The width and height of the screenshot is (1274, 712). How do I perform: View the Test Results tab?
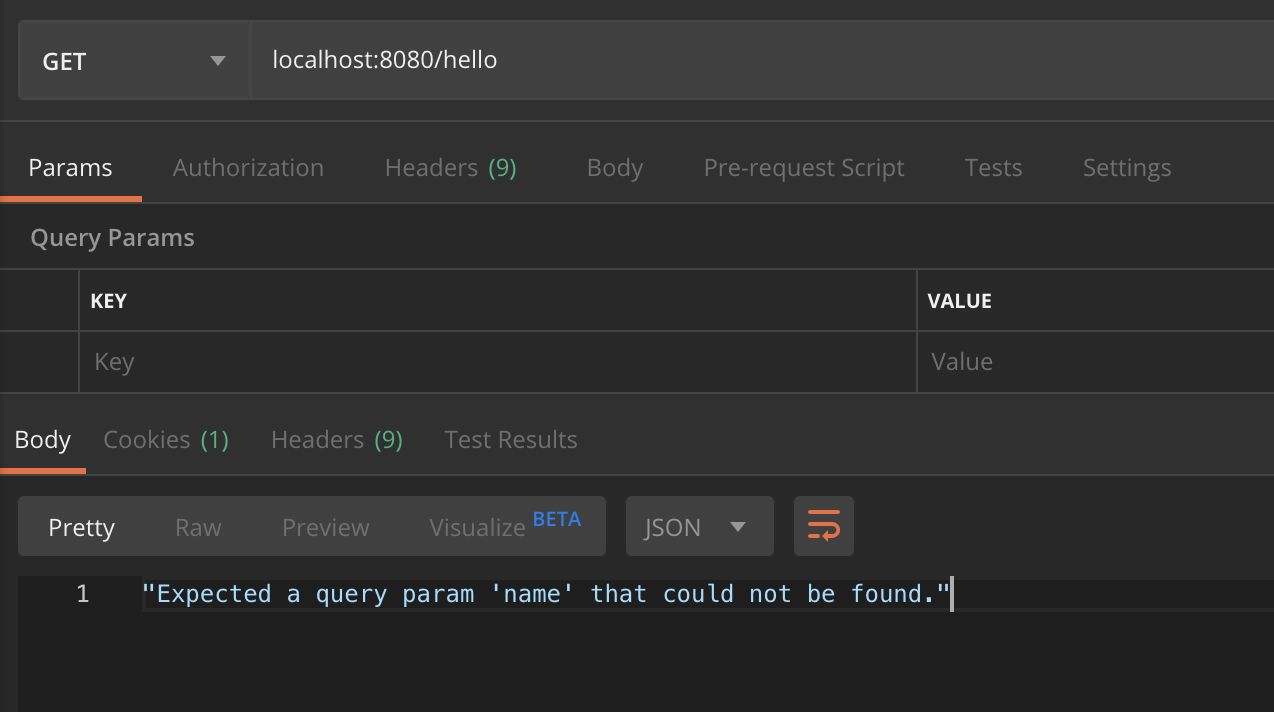click(x=510, y=440)
